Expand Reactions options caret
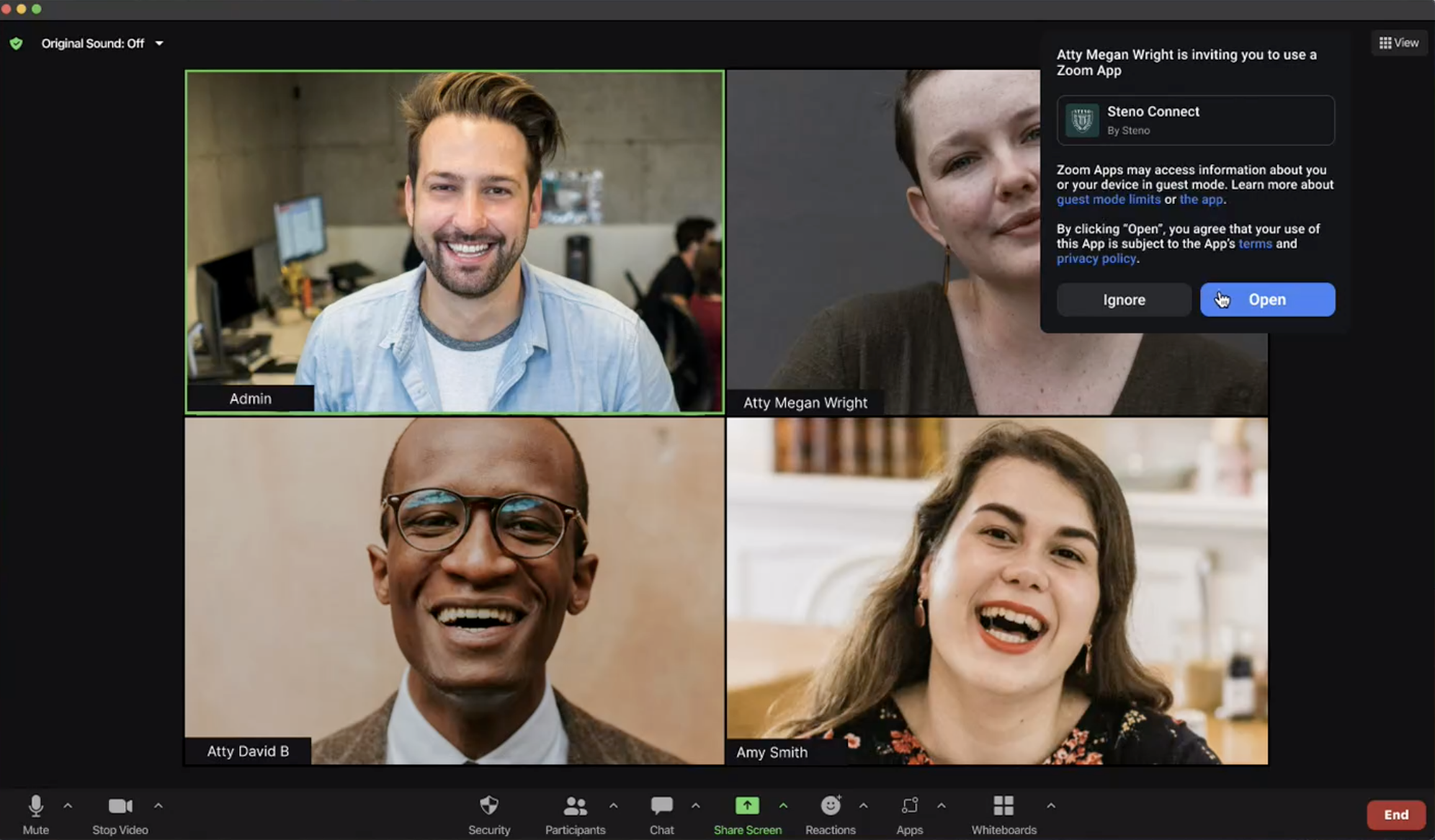Screen dimensions: 1435x840 coord(864,805)
